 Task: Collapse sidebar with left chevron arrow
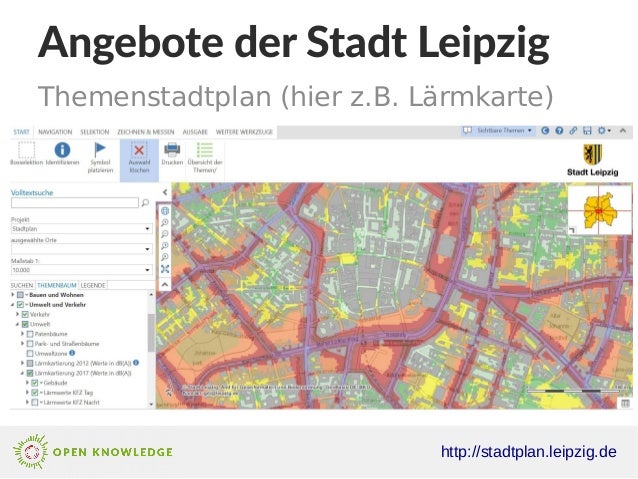click(165, 192)
